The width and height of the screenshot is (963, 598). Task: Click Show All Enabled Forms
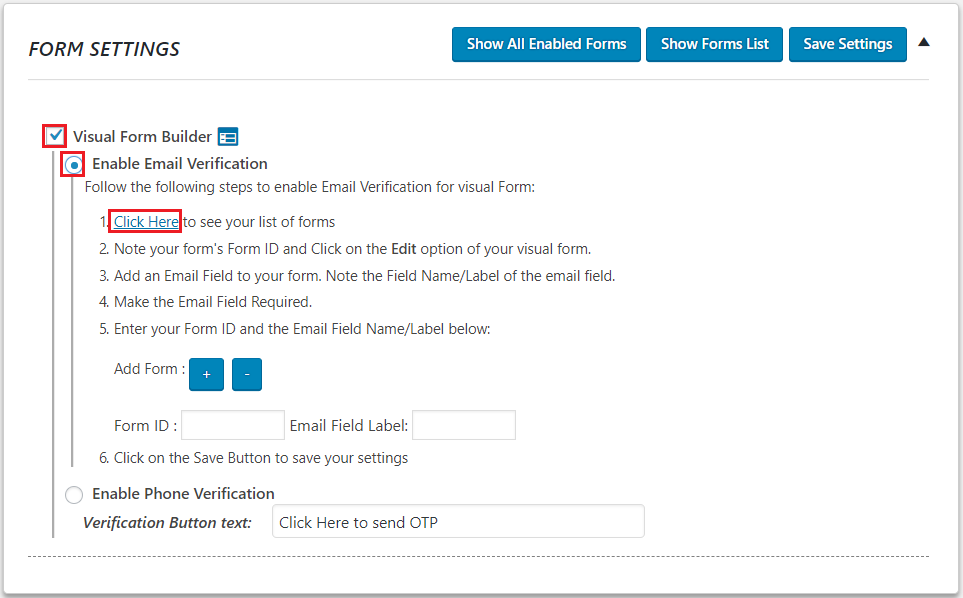pyautogui.click(x=545, y=44)
